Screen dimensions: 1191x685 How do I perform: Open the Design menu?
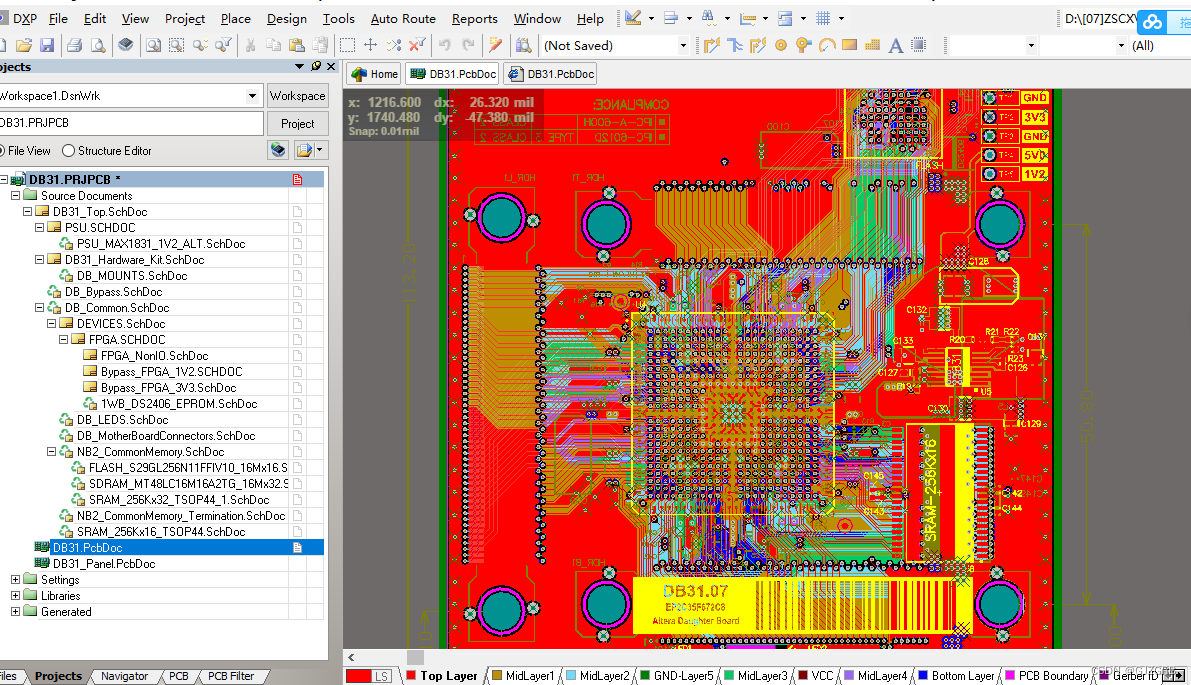[287, 18]
